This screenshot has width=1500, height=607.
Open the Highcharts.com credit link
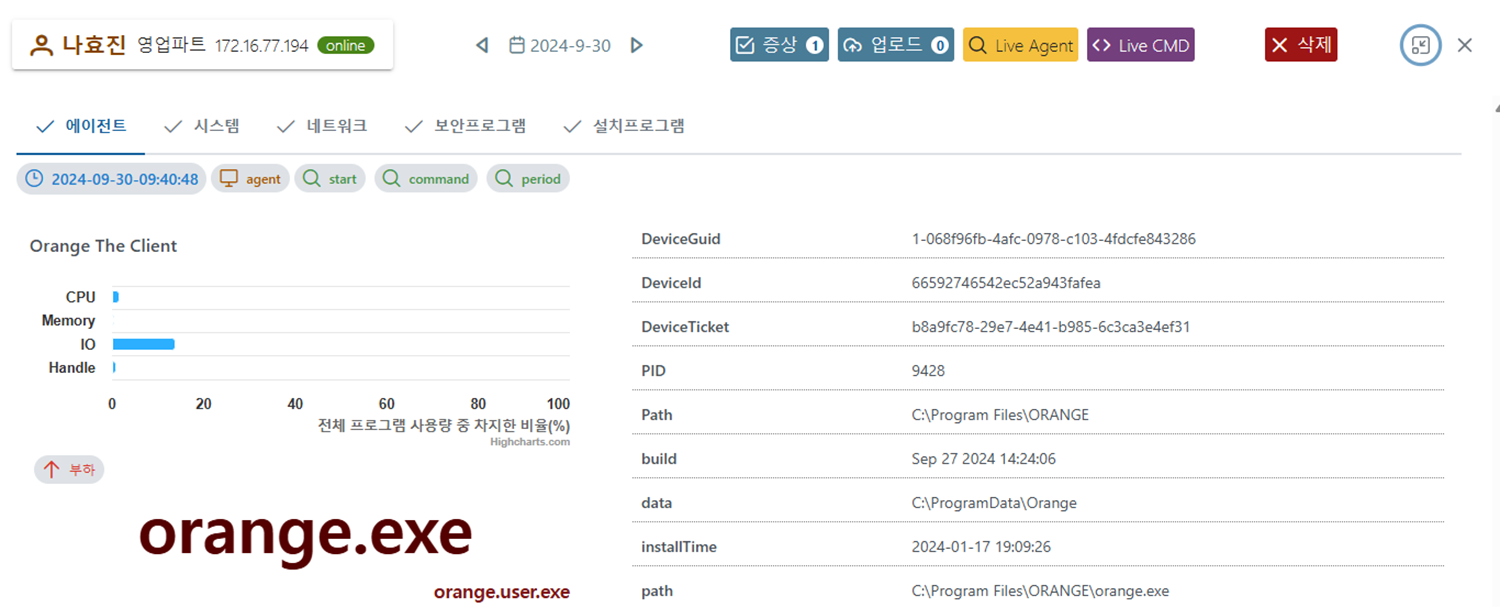[x=530, y=442]
